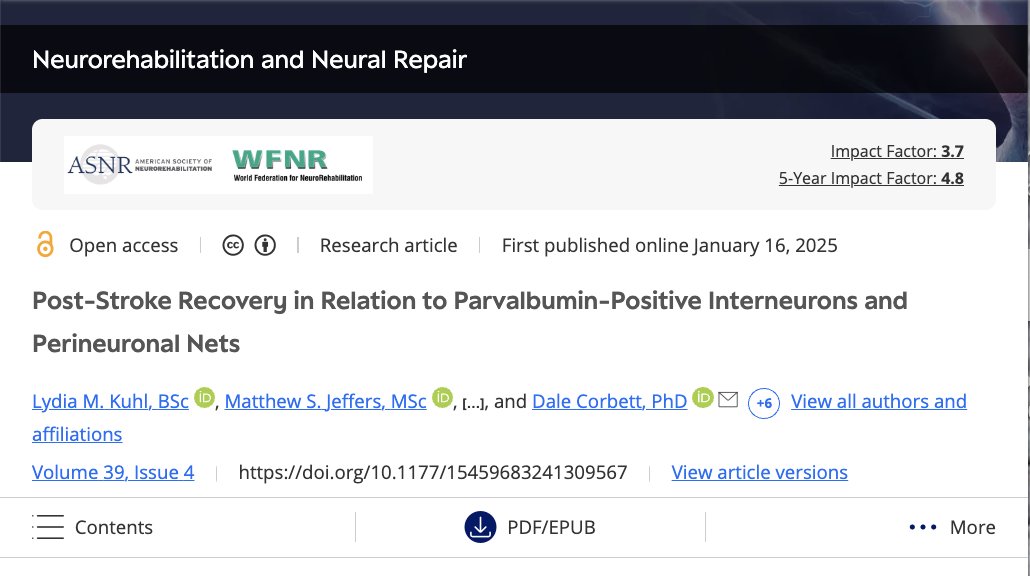Open View all authors and affiliations
The width and height of the screenshot is (1030, 576).
click(878, 400)
